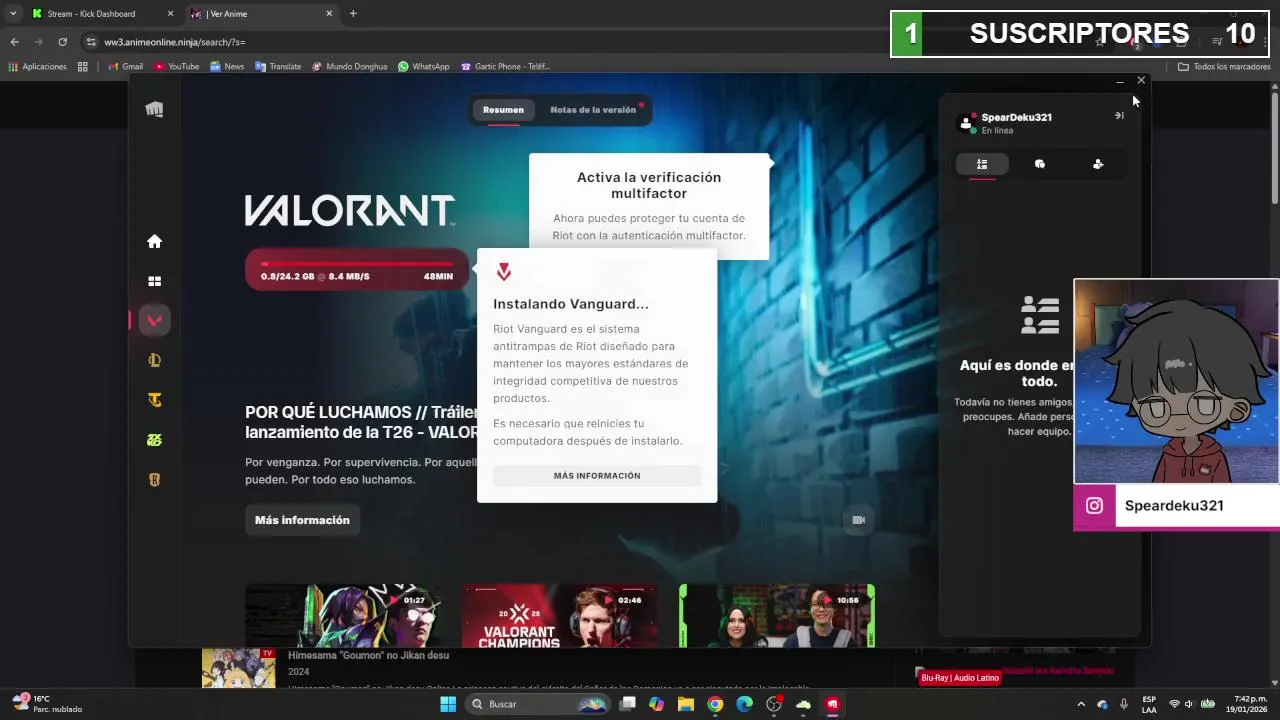
Task: Open the Gartic Phone bookmark
Action: click(x=506, y=67)
